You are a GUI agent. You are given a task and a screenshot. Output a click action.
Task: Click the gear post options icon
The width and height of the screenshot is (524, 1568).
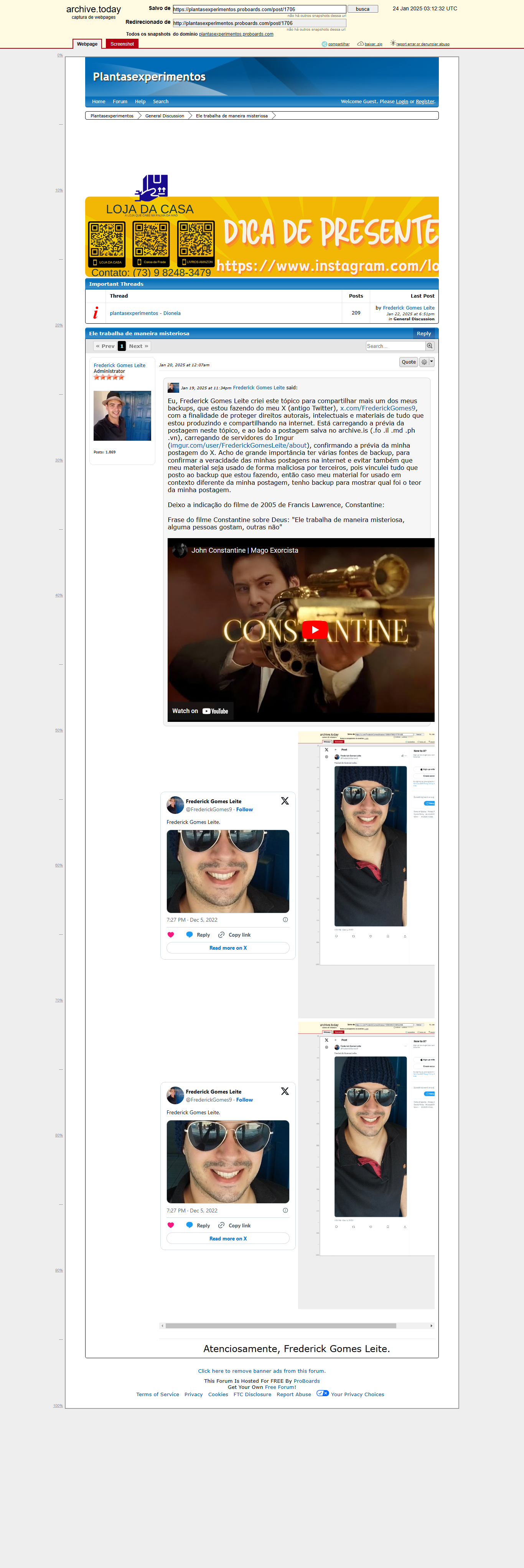coord(424,362)
